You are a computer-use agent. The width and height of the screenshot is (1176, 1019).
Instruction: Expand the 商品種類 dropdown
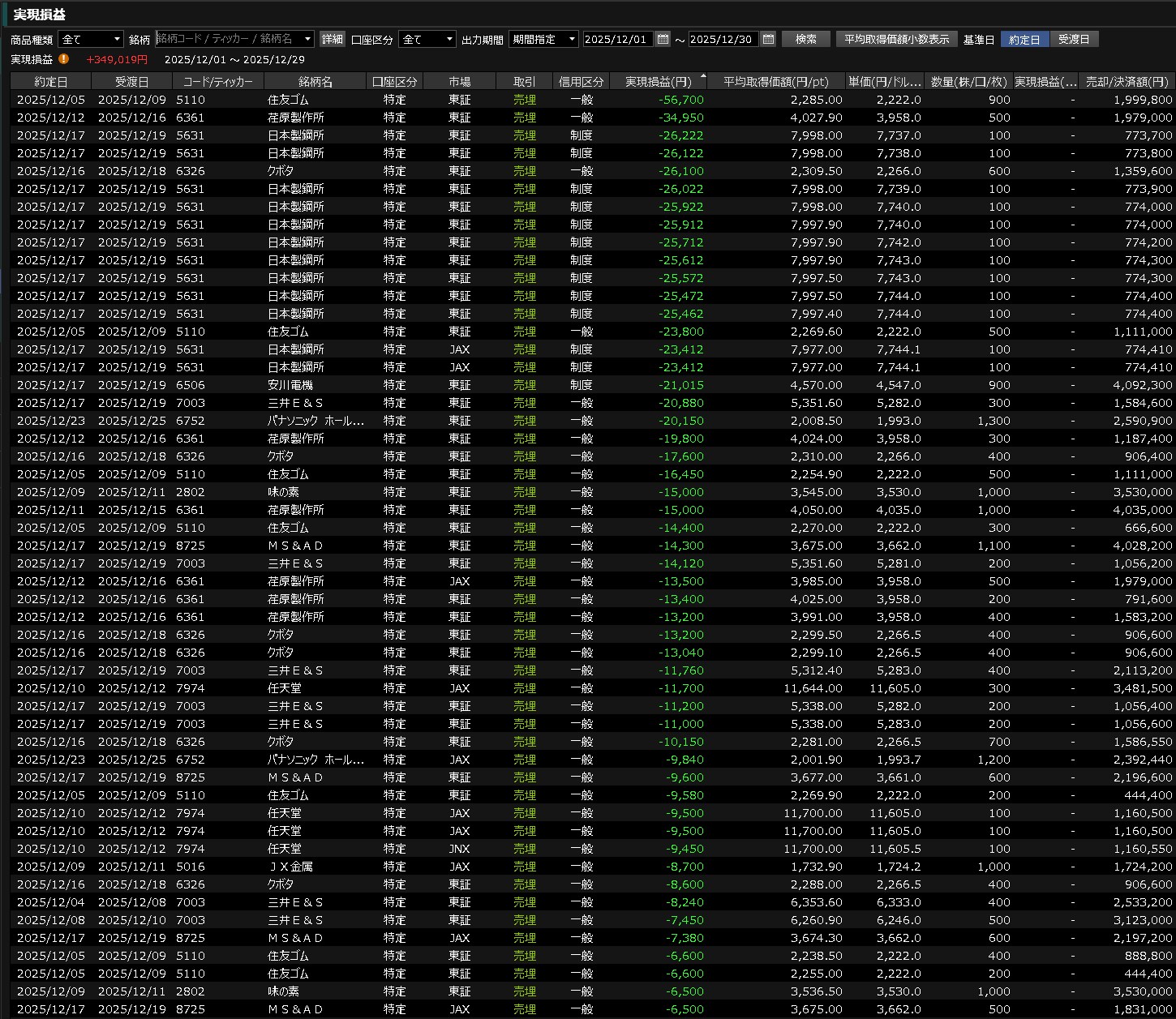tap(117, 39)
